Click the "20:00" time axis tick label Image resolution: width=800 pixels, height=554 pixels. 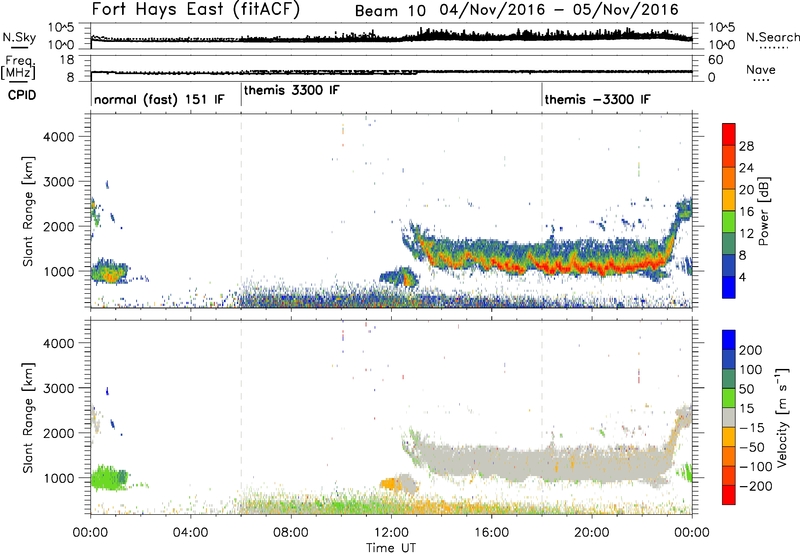(592, 533)
